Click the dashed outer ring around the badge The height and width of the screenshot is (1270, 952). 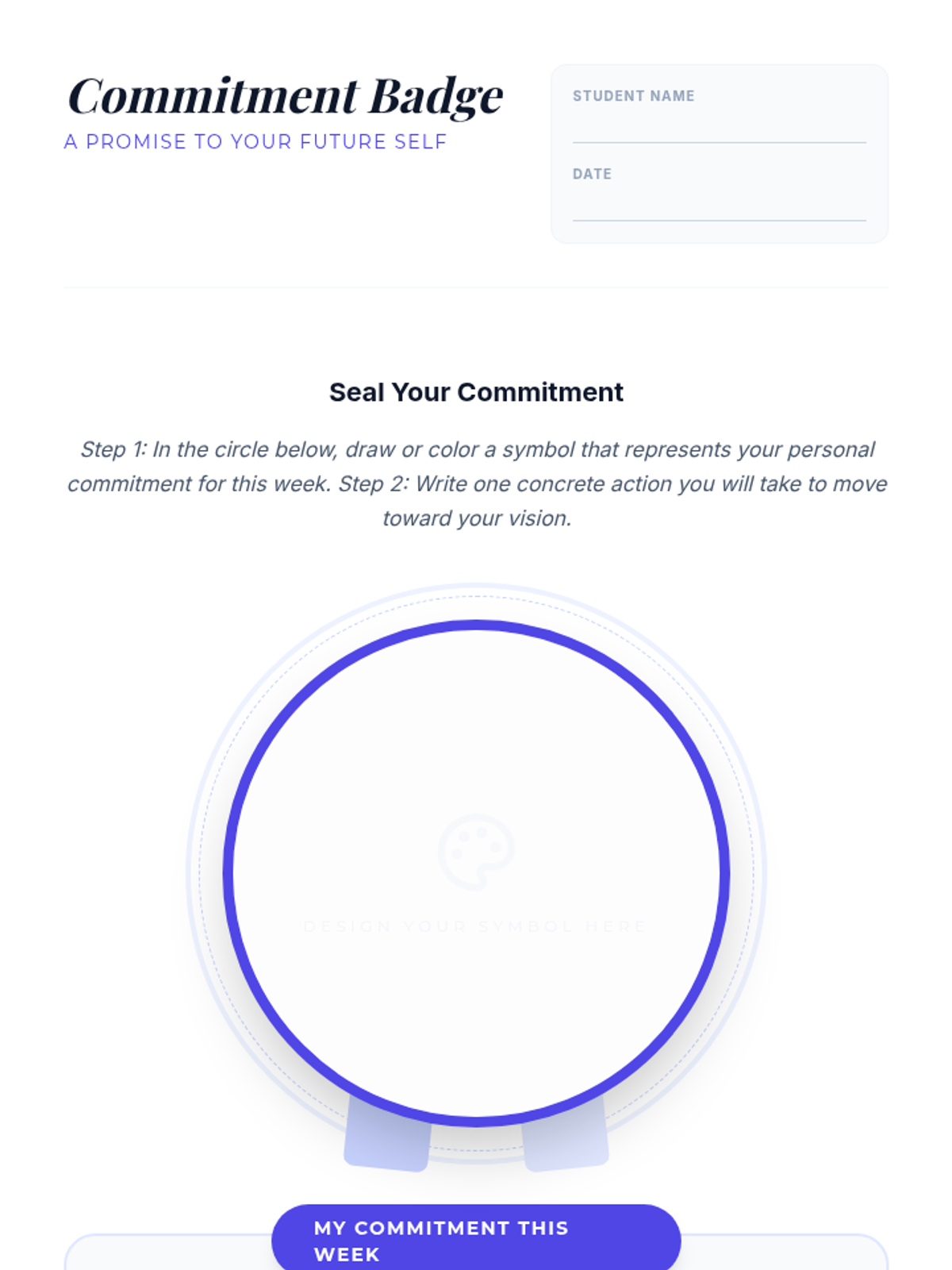point(200,873)
